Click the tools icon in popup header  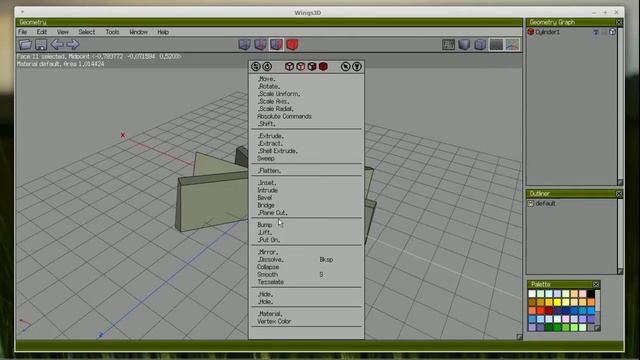pos(357,67)
